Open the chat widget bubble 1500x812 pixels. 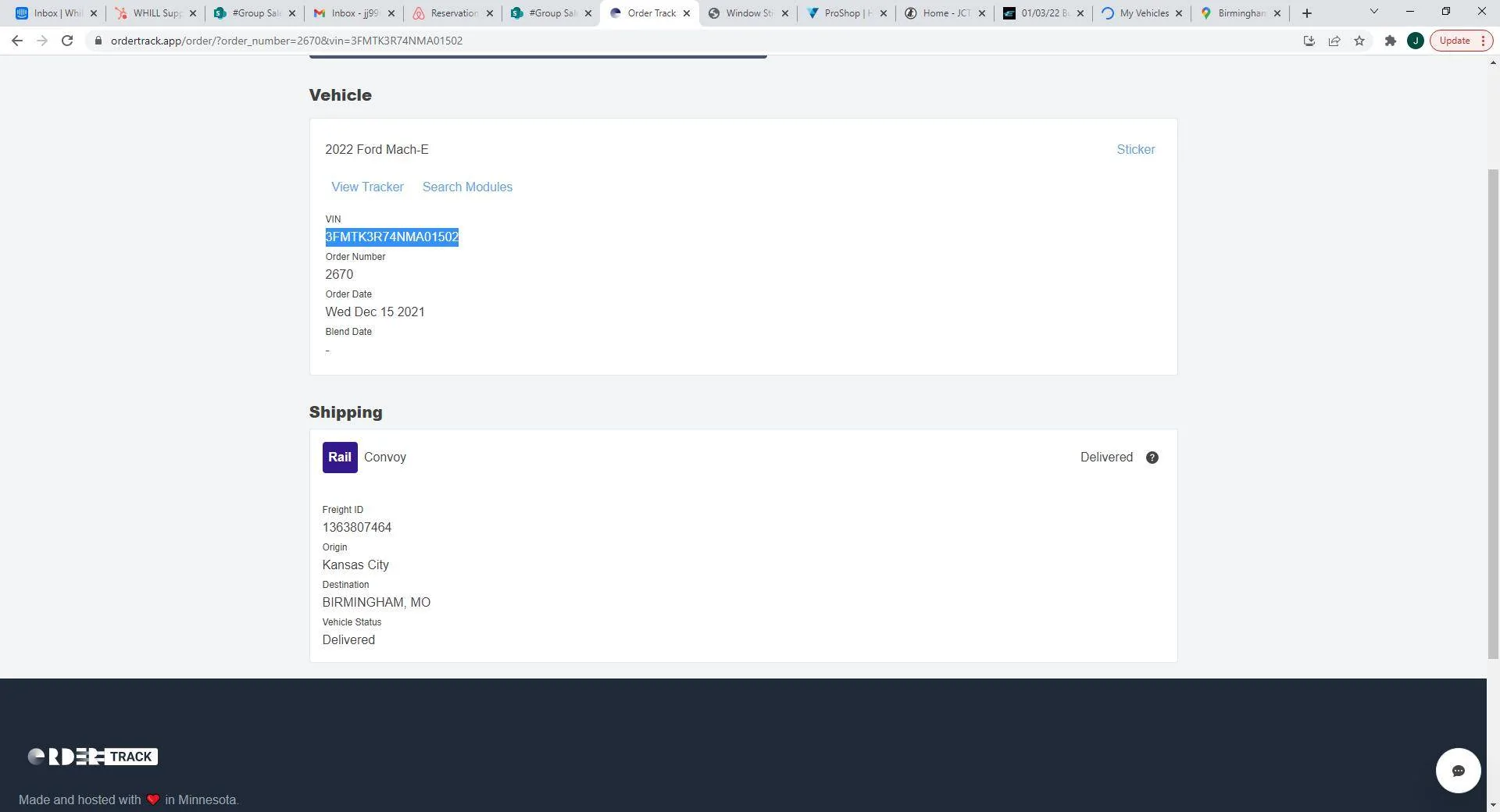coord(1459,771)
